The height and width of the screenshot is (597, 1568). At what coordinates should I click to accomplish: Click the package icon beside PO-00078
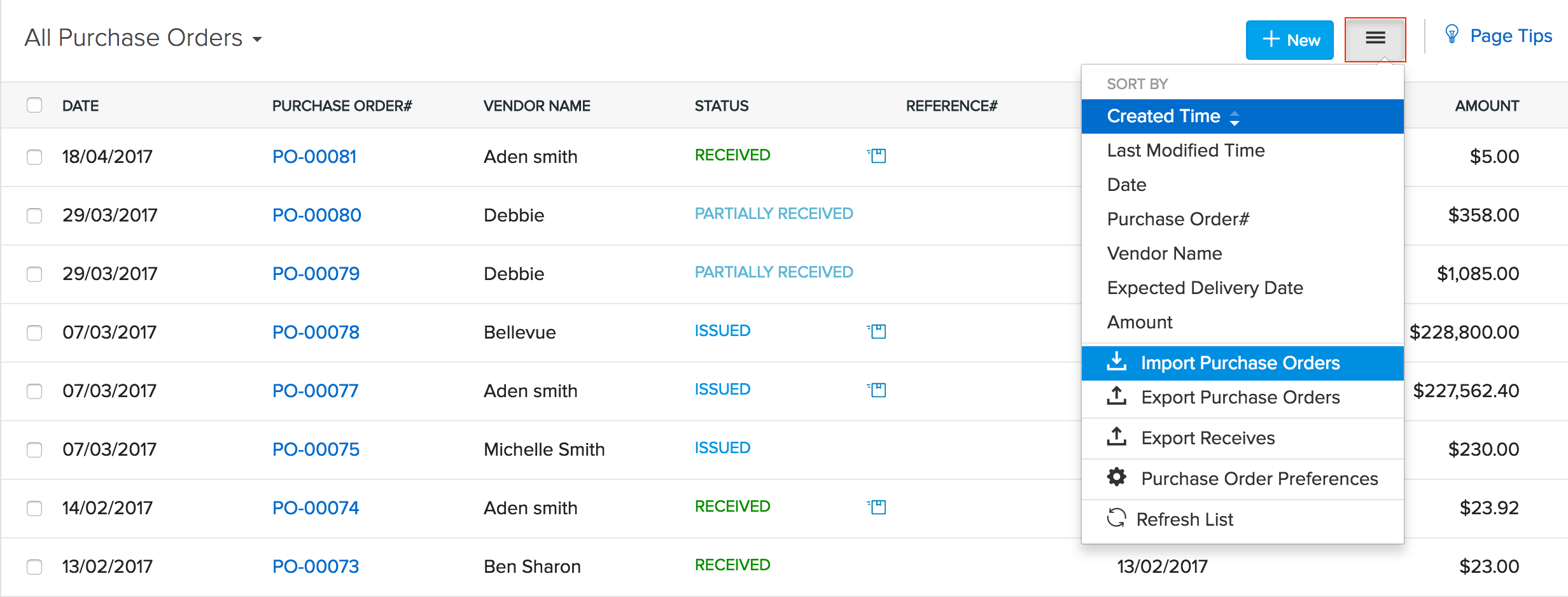877,331
